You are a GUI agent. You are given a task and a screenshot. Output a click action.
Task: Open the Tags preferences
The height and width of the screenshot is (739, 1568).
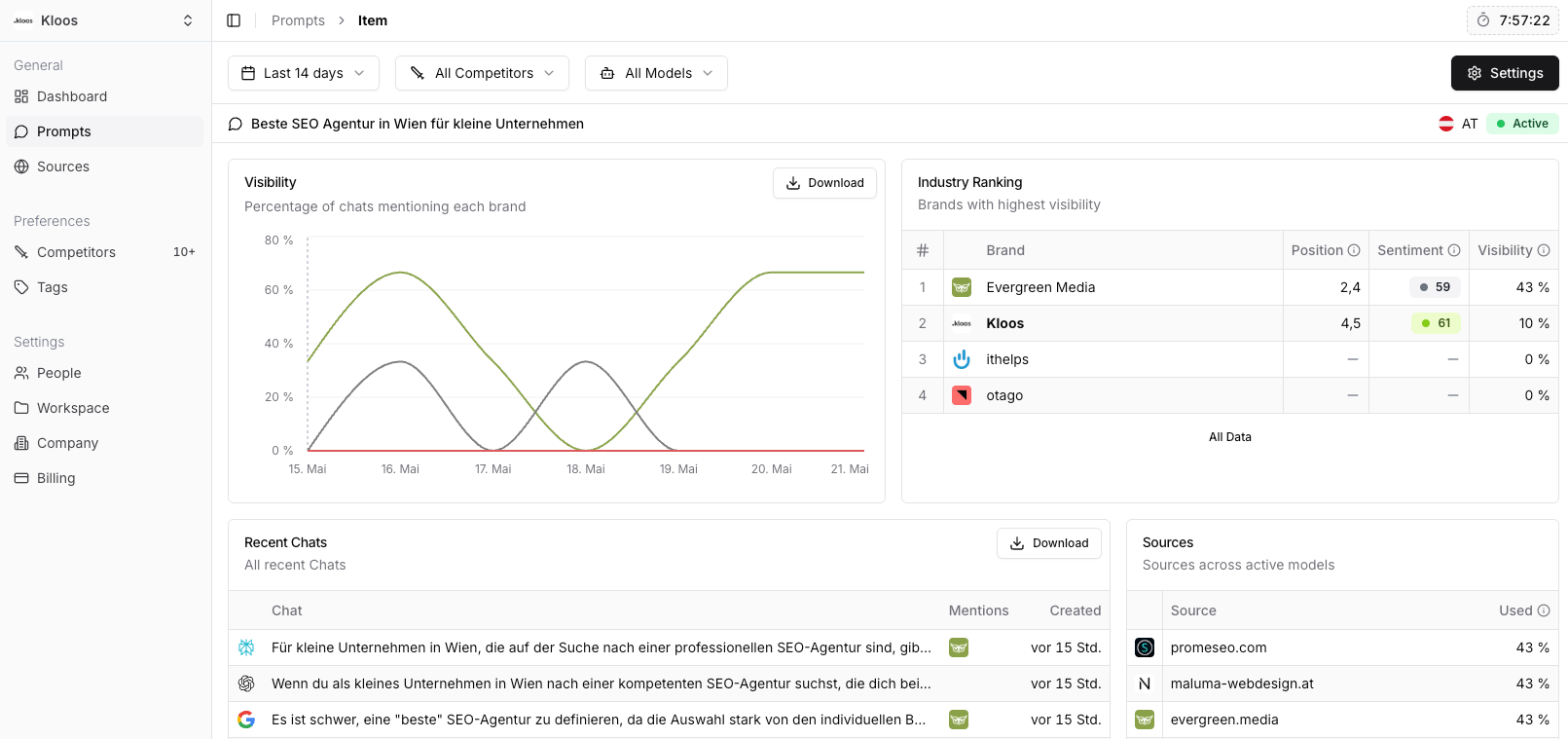[105, 287]
